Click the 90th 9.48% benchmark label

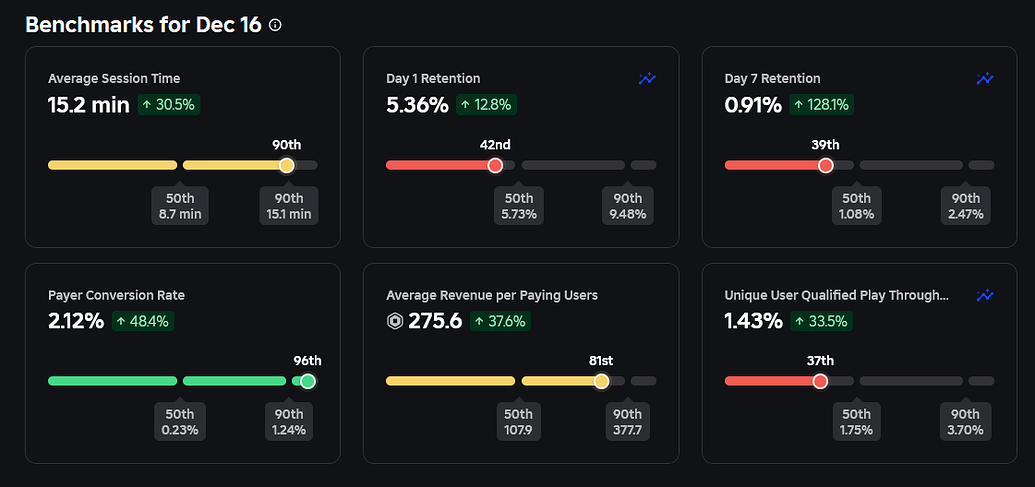click(x=628, y=206)
